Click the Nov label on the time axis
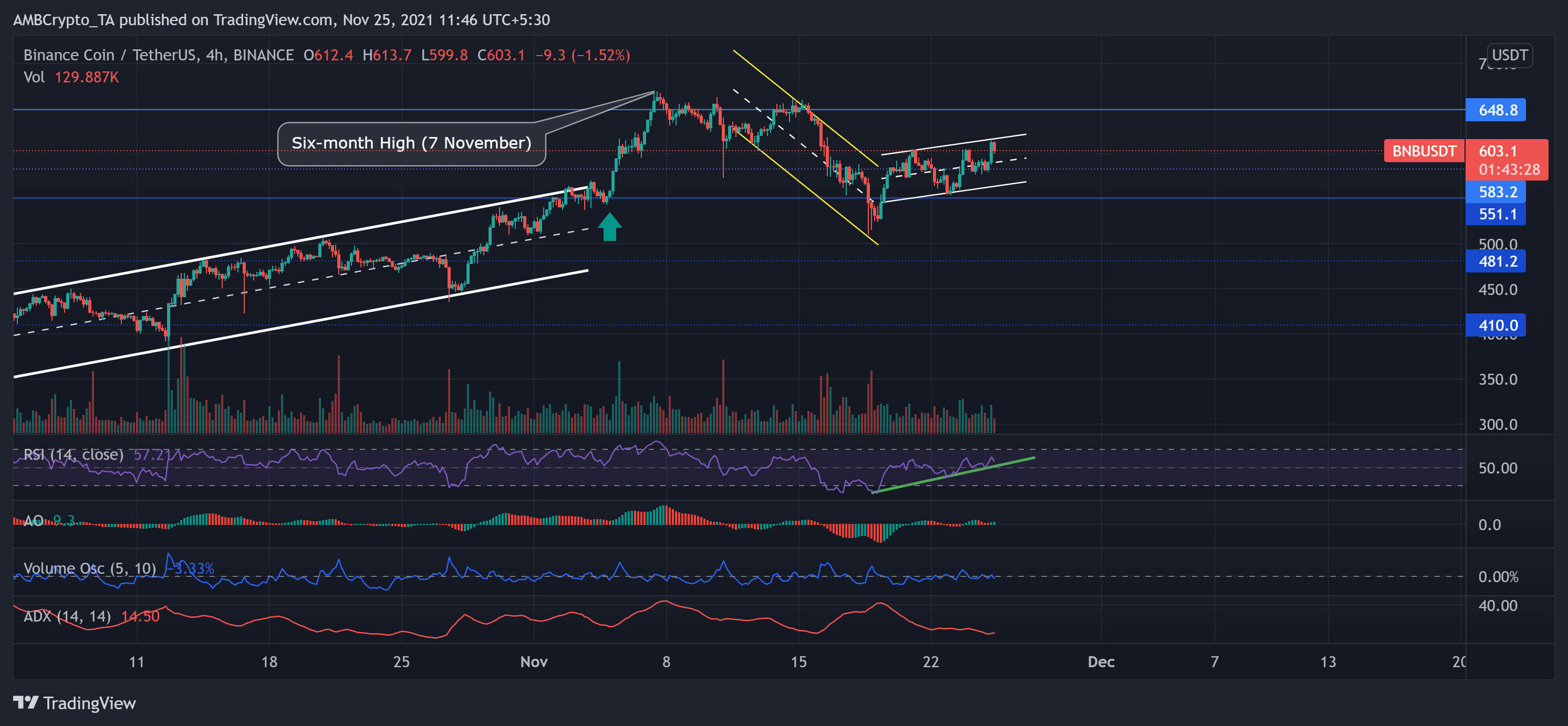This screenshot has height=726, width=1568. [534, 662]
